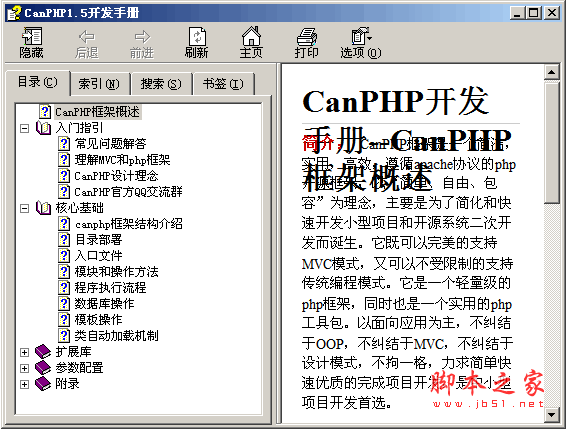Select the open book icon beside 核心基础
Viewport: 566px width, 429px height.
tap(43, 208)
